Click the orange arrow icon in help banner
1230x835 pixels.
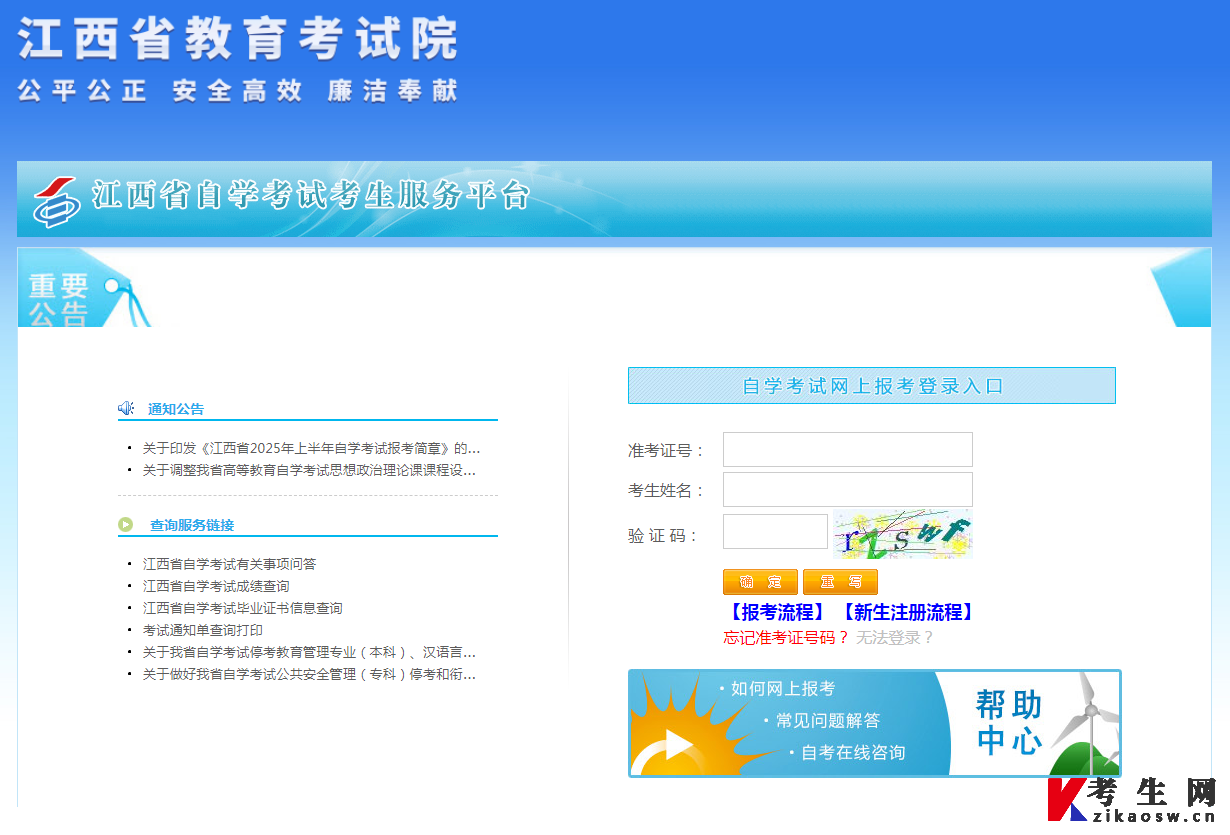(x=677, y=746)
